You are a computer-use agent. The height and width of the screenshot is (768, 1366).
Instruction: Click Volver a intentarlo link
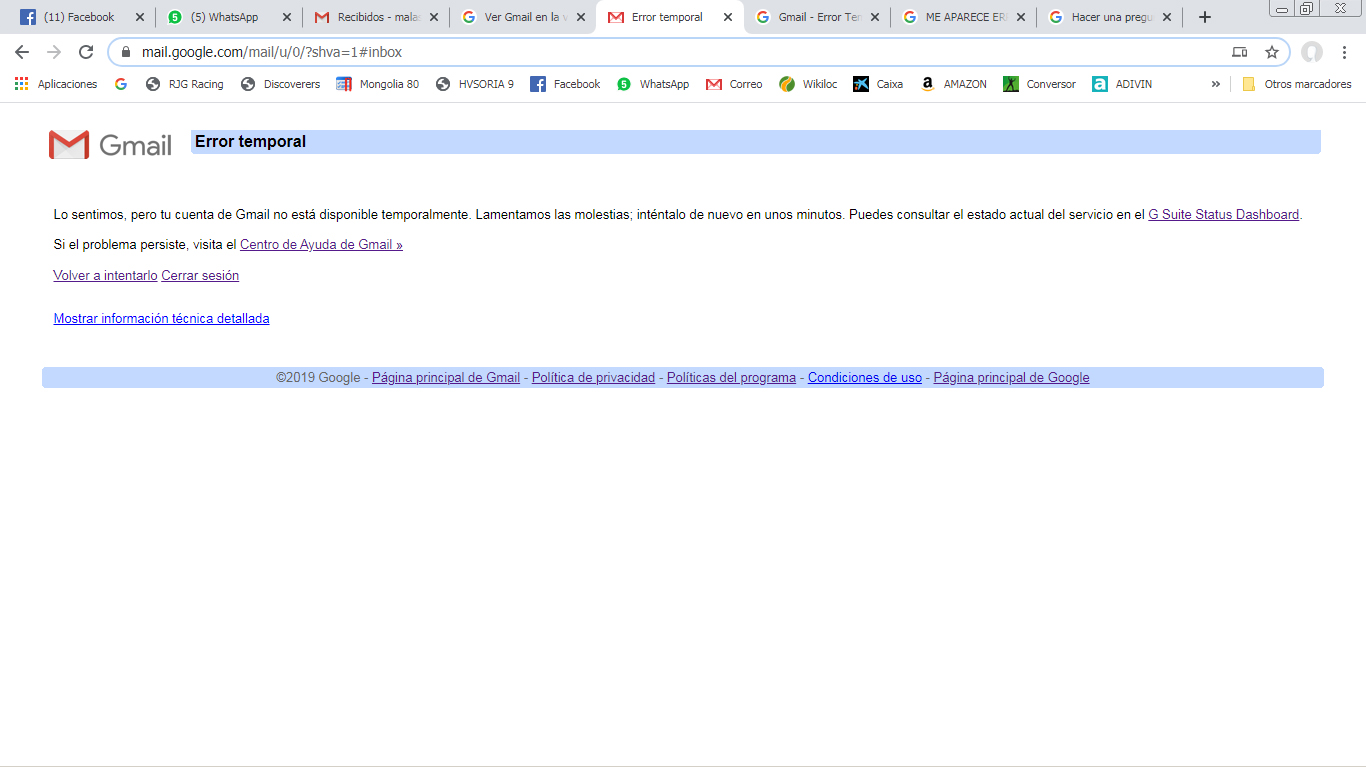point(105,275)
